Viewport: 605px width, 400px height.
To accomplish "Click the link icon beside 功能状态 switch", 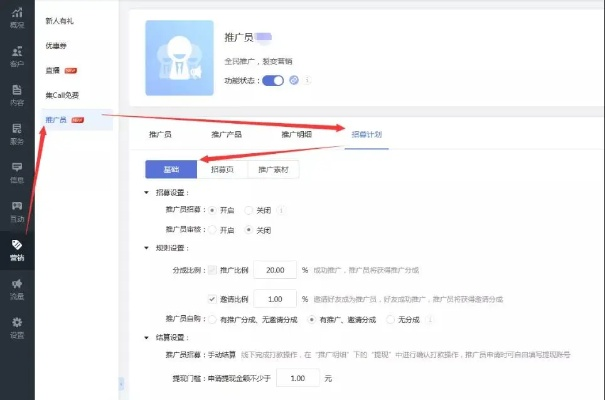I will pyautogui.click(x=294, y=80).
